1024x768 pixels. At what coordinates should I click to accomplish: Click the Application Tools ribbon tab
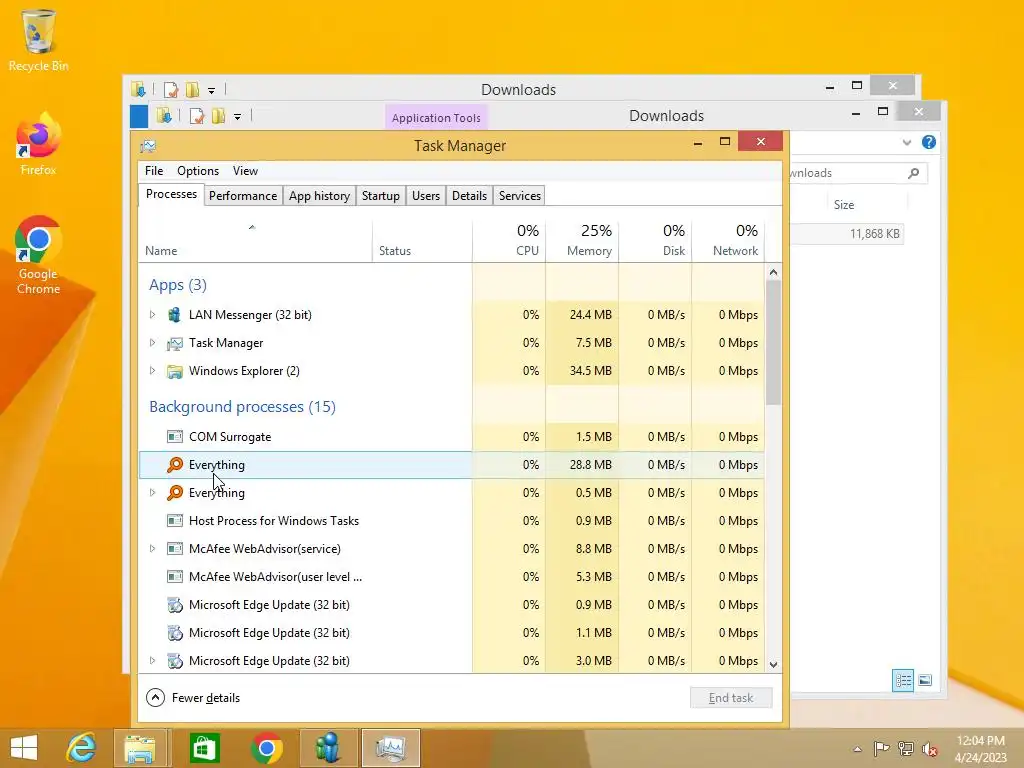(436, 118)
